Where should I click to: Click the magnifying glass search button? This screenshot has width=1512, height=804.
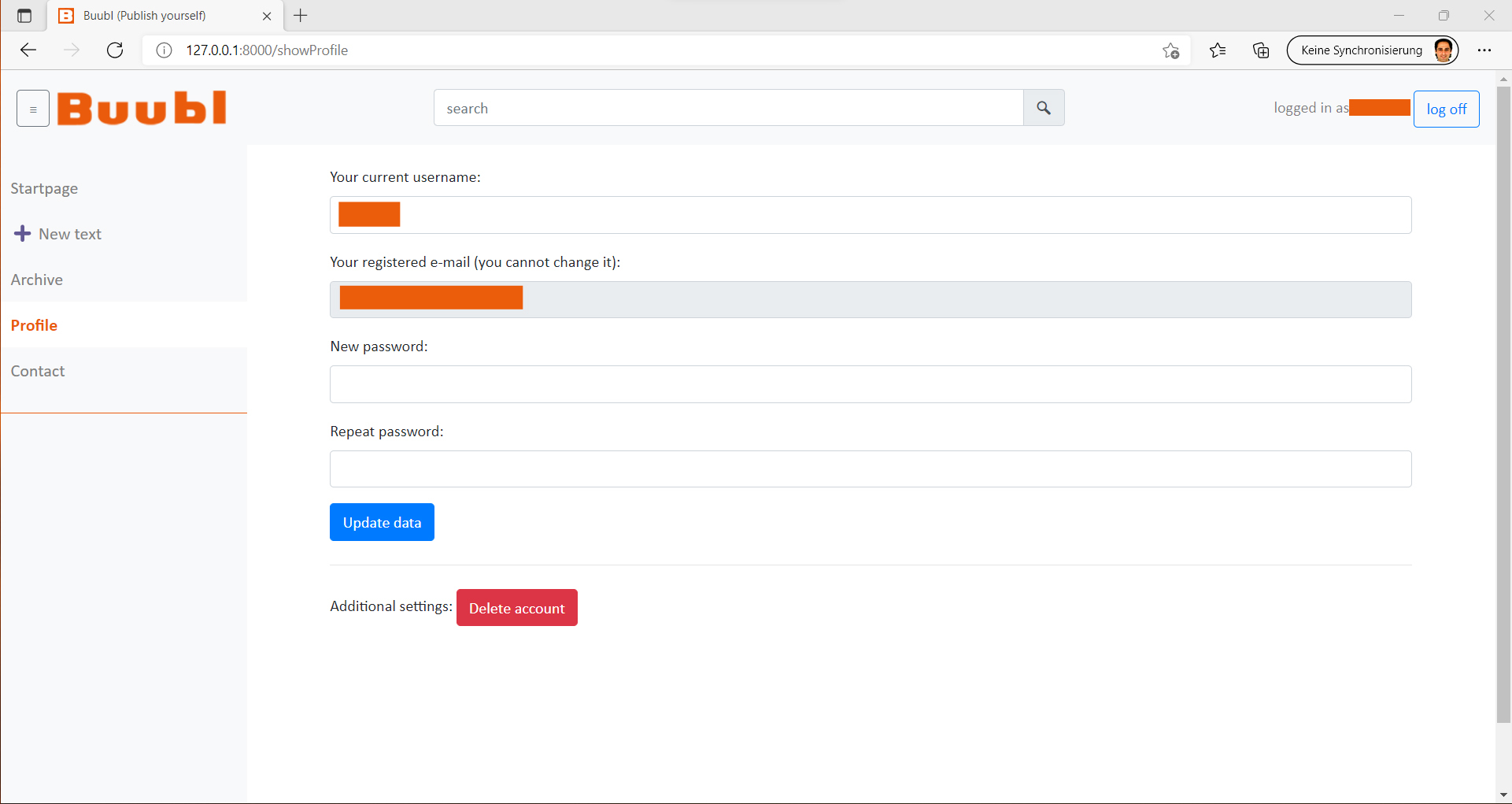point(1044,108)
